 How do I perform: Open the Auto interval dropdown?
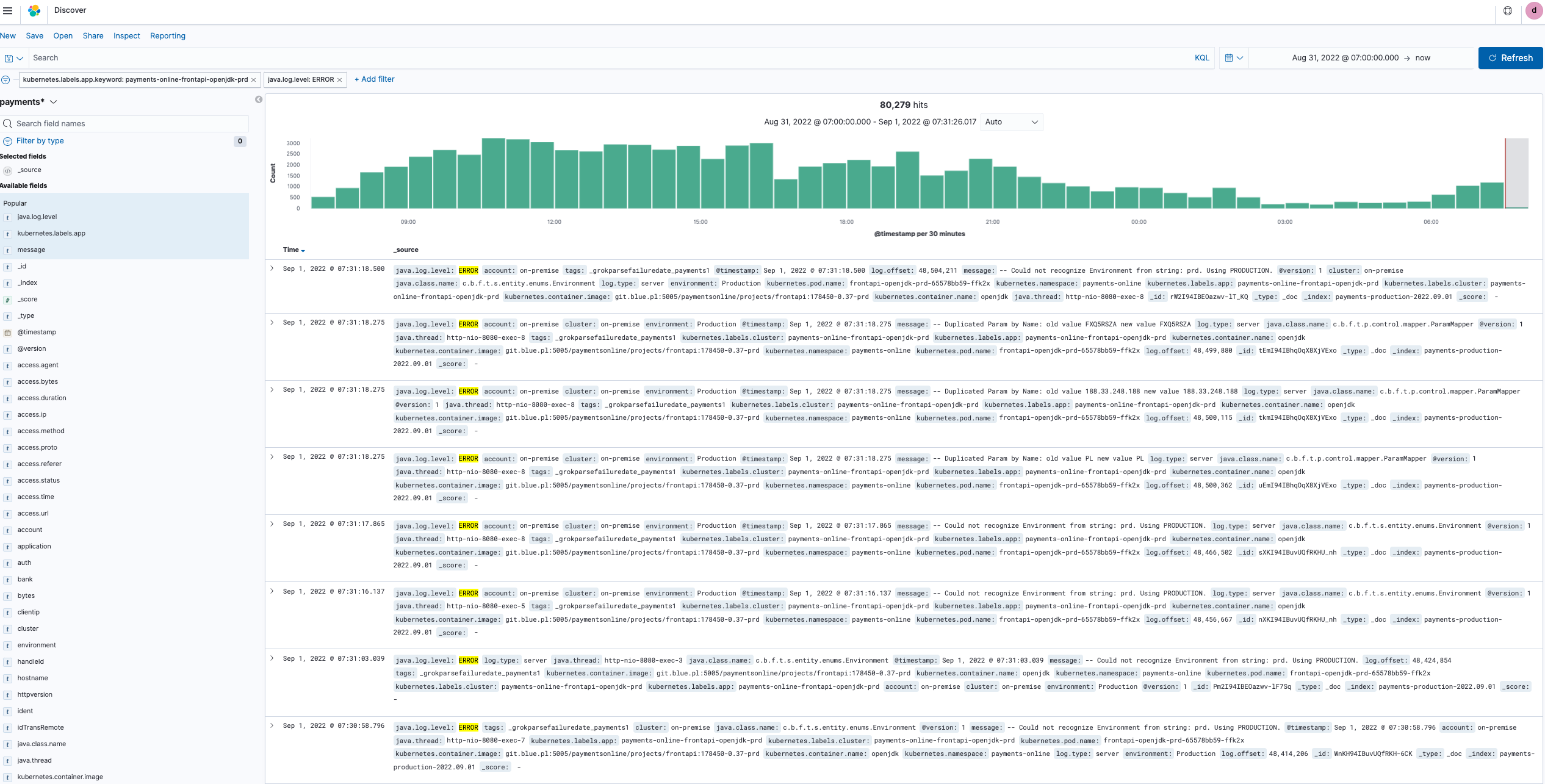tap(1011, 122)
